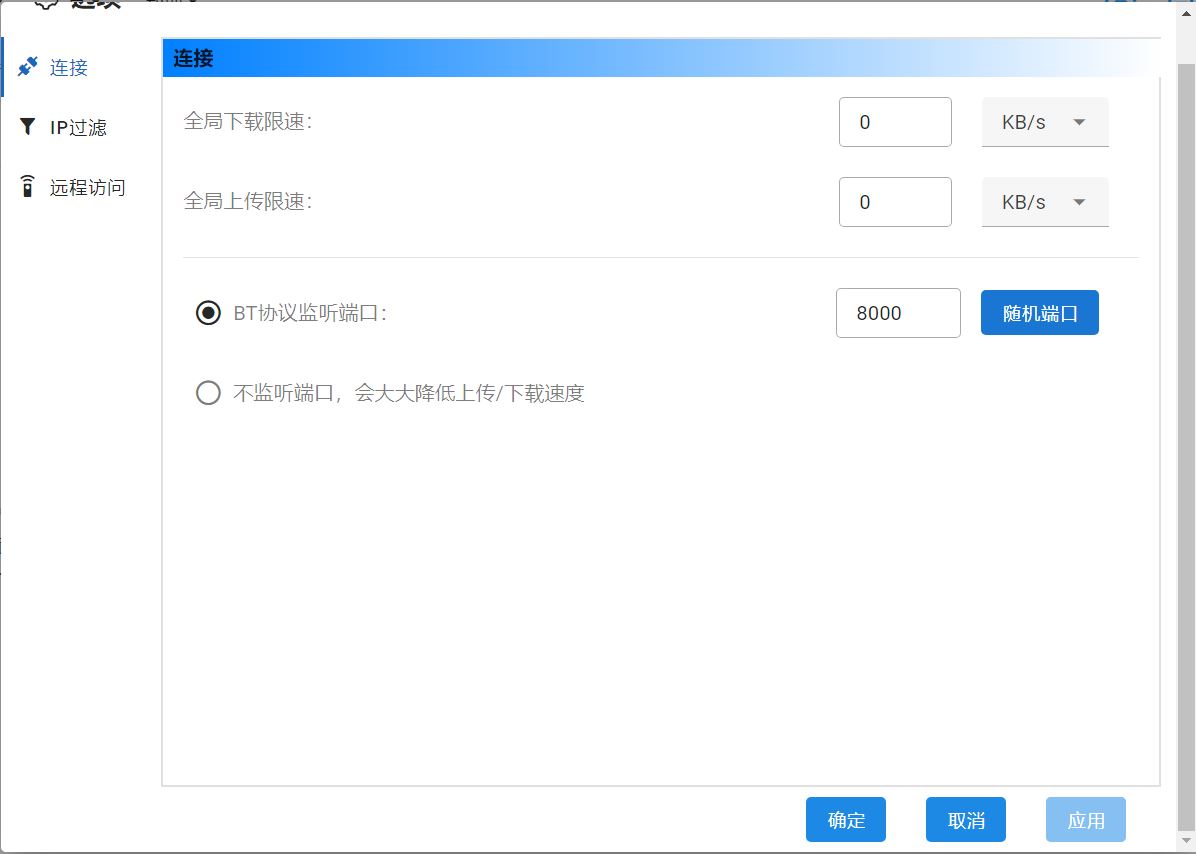The width and height of the screenshot is (1196, 854).
Task: Cancel the dialog with 取消
Action: pyautogui.click(x=965, y=820)
